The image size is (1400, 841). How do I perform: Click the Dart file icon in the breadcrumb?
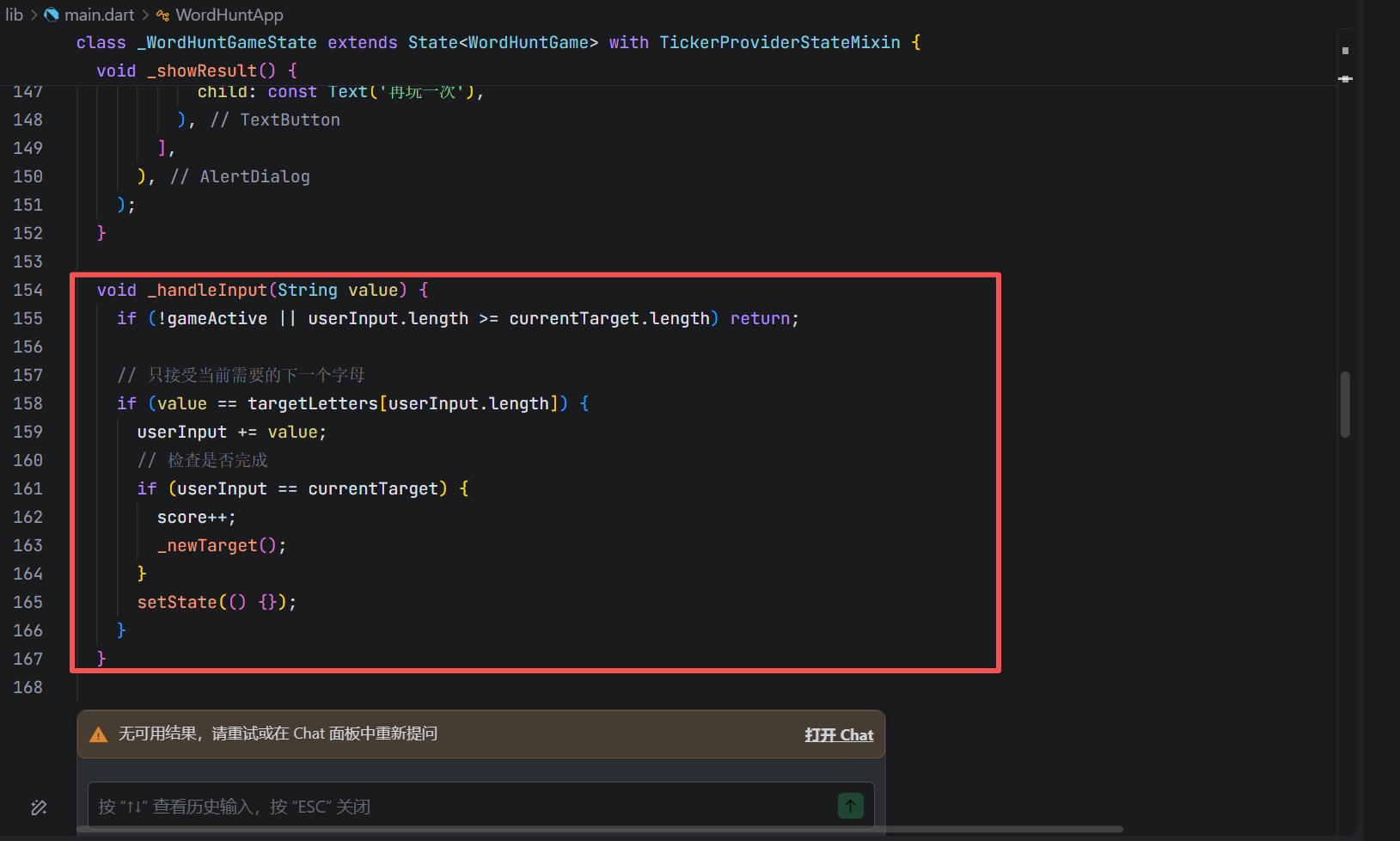click(52, 15)
